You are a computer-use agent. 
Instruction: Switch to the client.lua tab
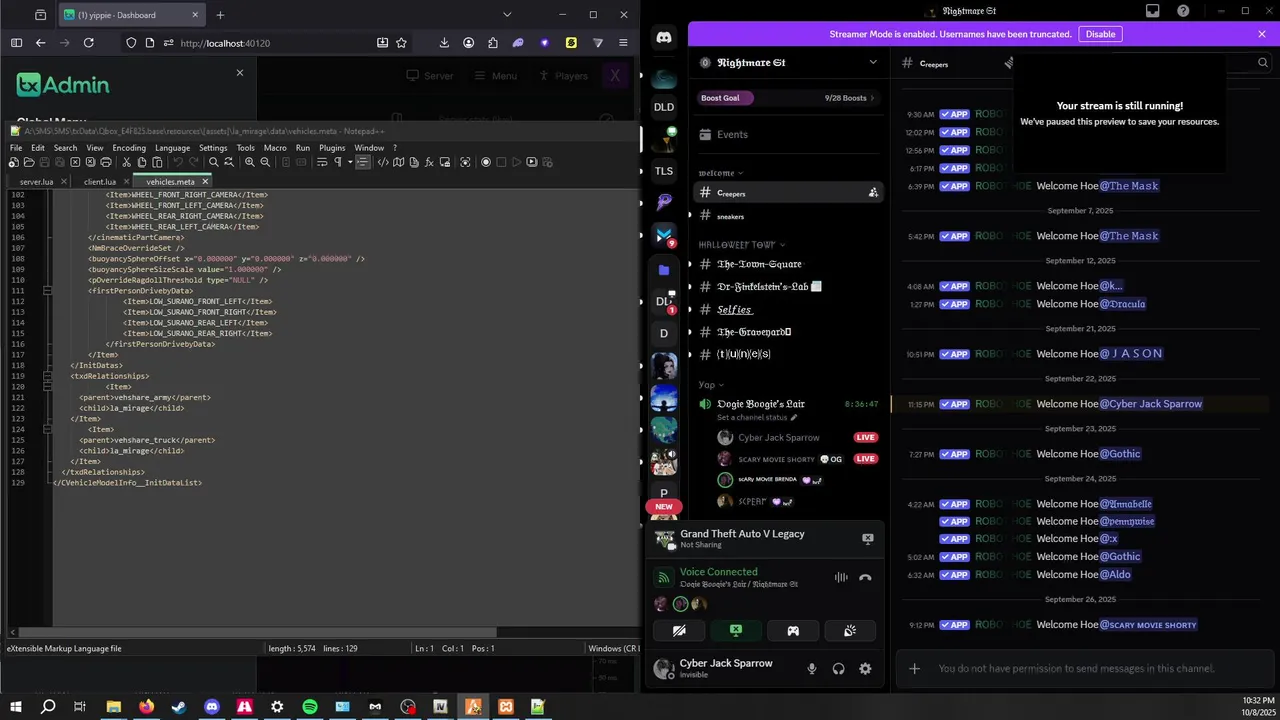(100, 182)
